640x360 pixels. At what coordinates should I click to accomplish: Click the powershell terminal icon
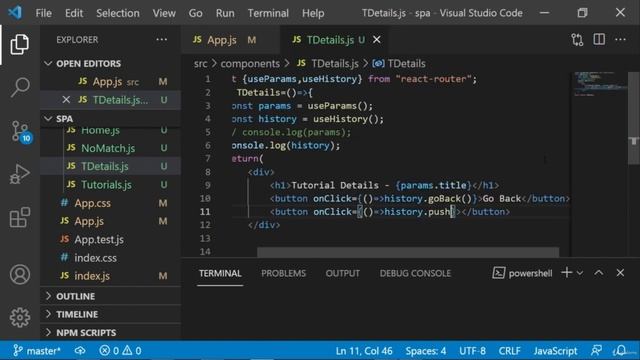499,273
